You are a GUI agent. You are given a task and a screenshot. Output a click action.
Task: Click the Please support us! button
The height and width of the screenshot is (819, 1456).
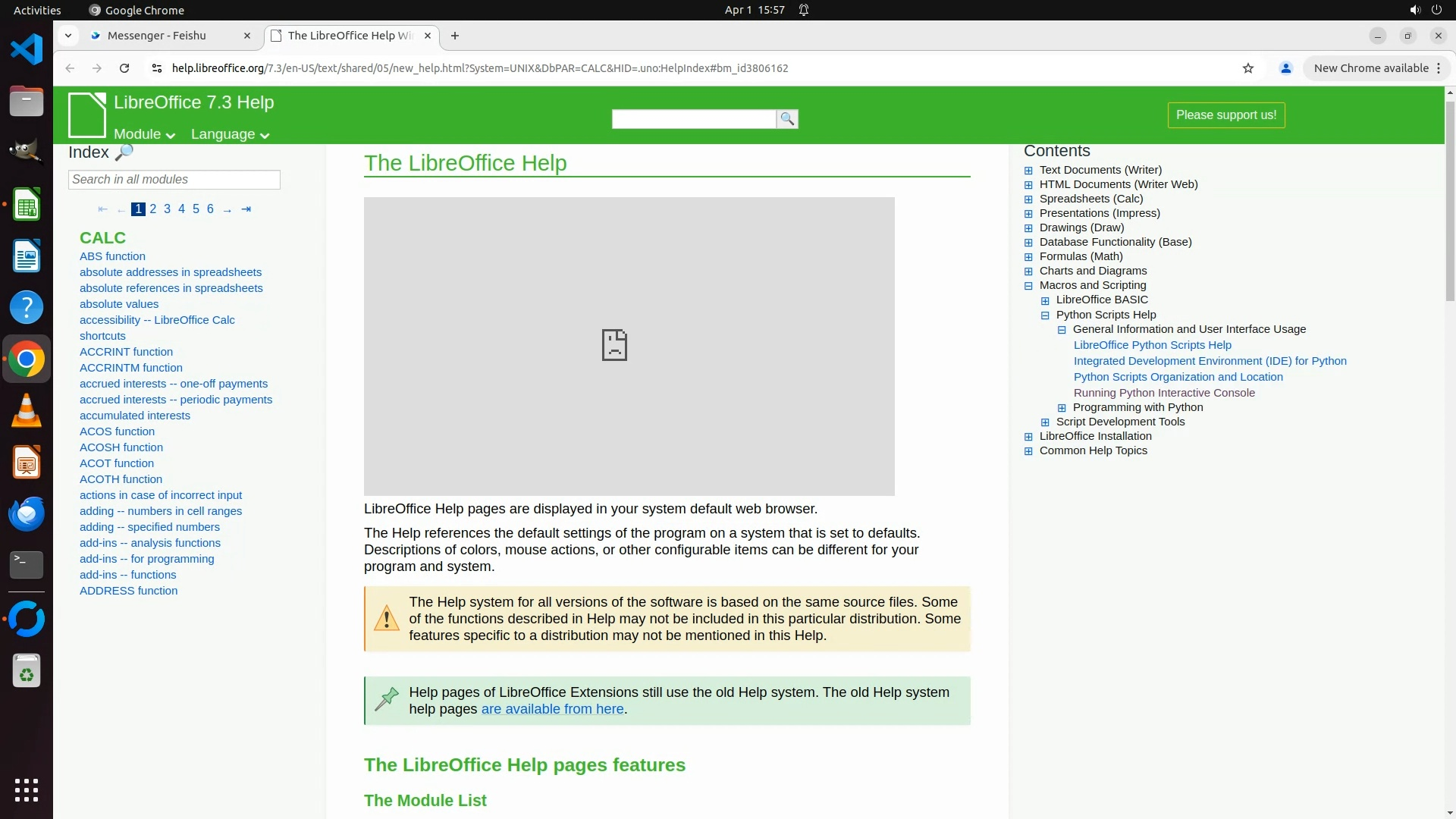(1225, 115)
